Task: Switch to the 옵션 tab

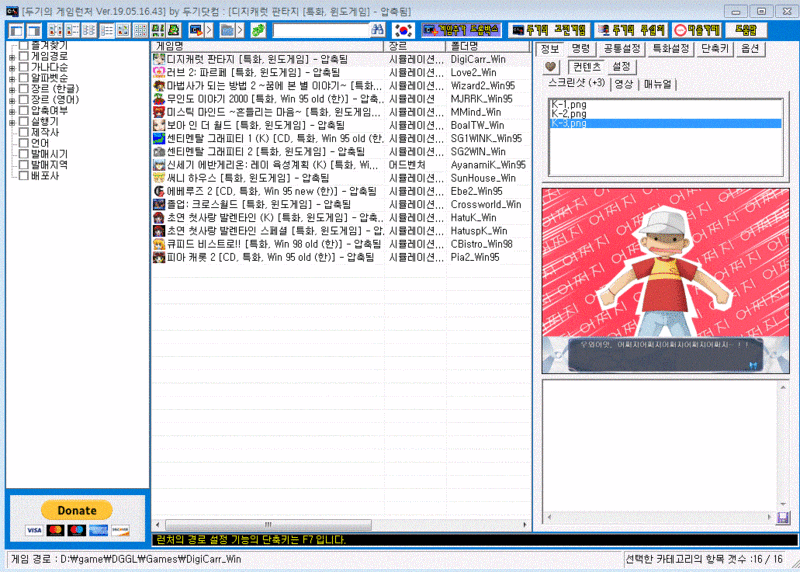Action: click(x=750, y=48)
